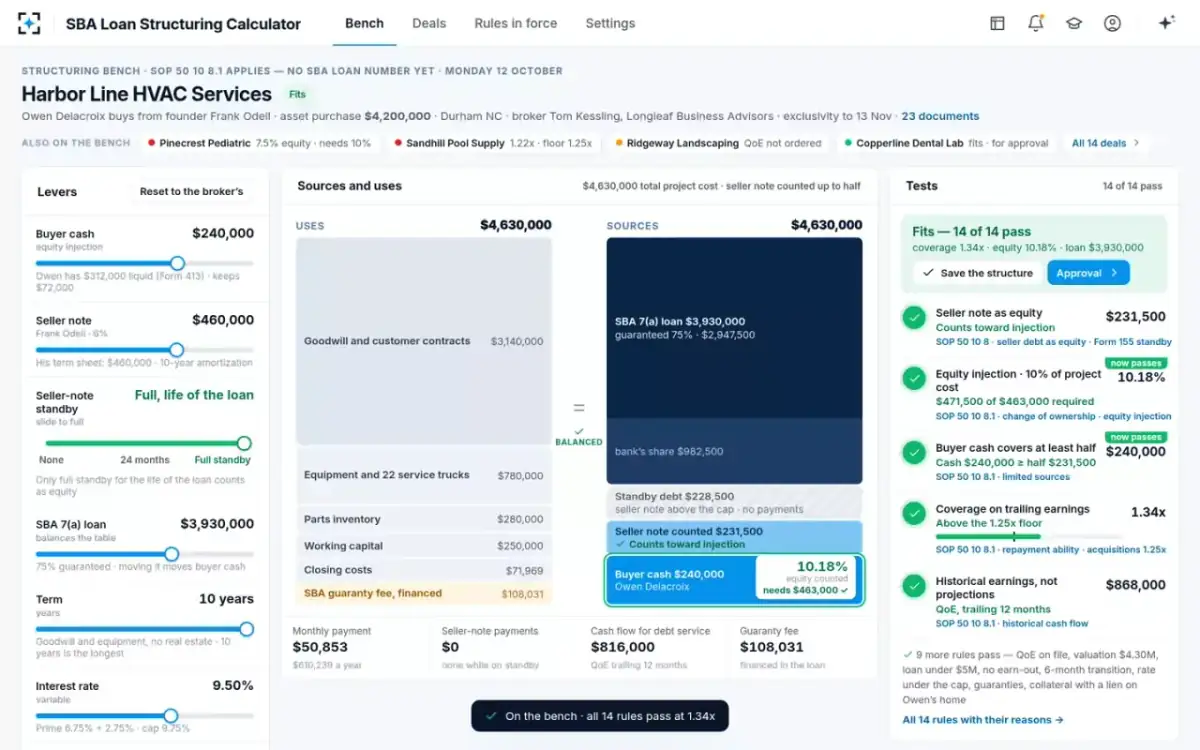Image resolution: width=1200 pixels, height=750 pixels.
Task: Select the Pinecrest Pediatric deal chip
Action: pyautogui.click(x=259, y=143)
